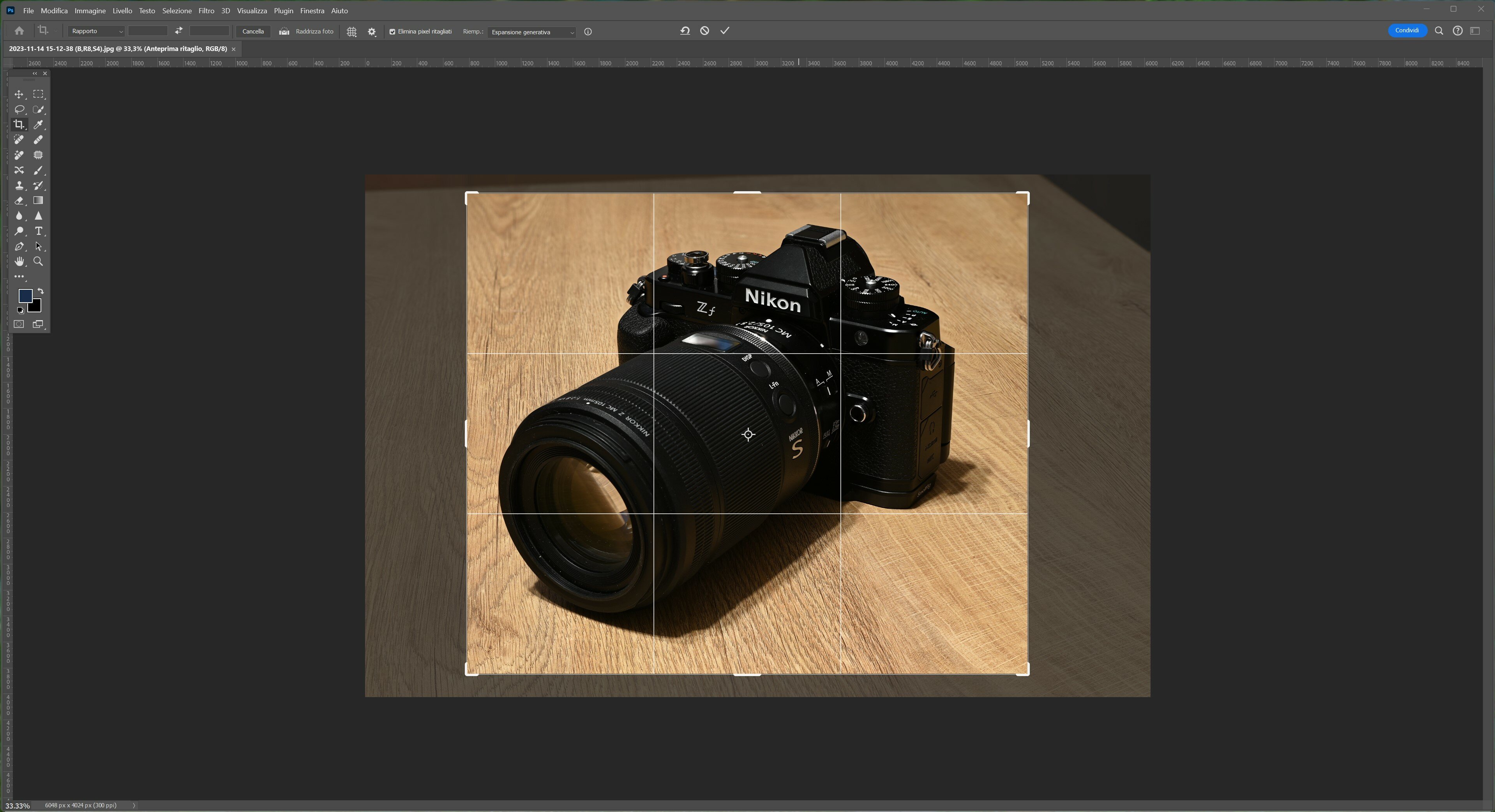Swap crop width and height
The image size is (1495, 812).
tap(179, 31)
